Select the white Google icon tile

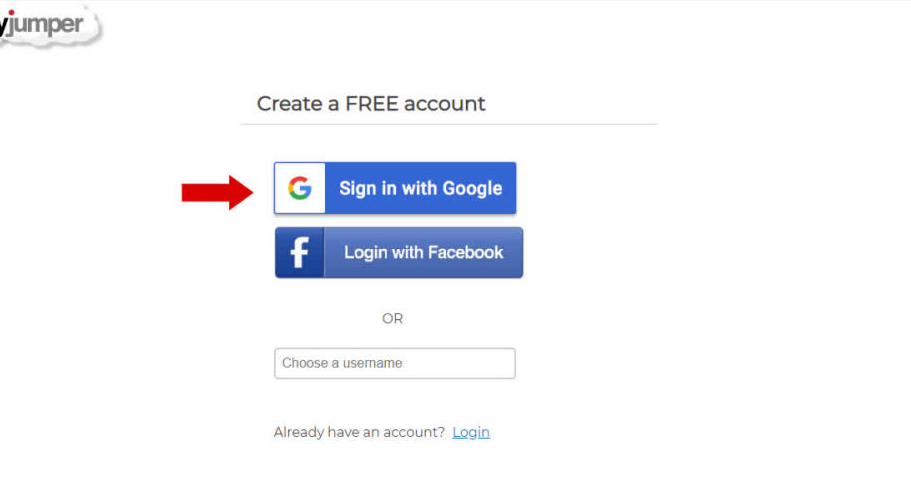300,188
